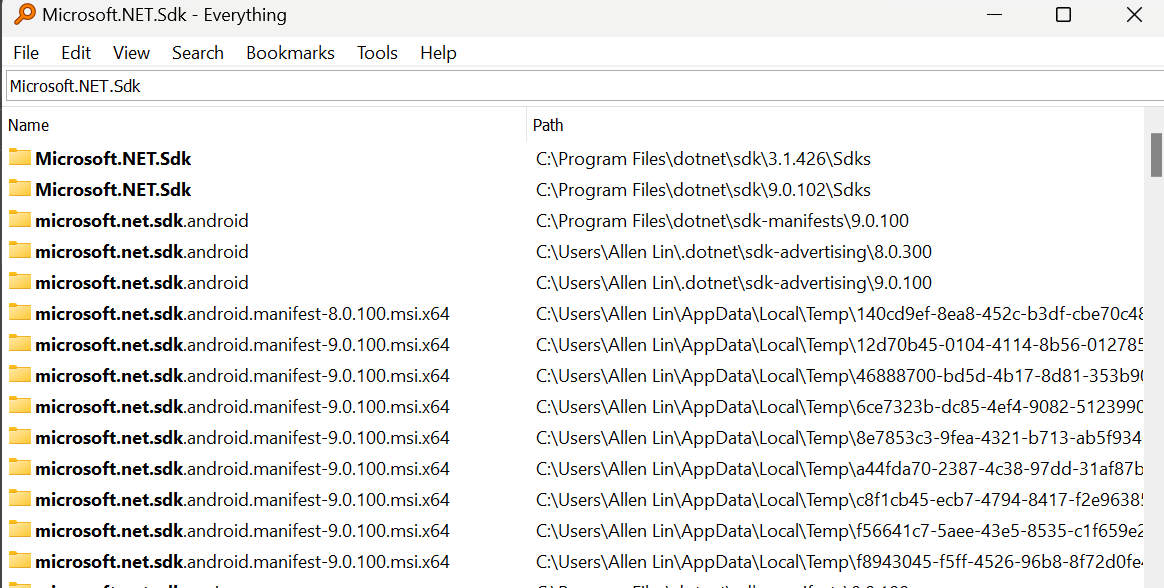
Task: Click path C:\Program Files\dotnet\sdk-manifests\9.0.100
Action: [x=722, y=220]
